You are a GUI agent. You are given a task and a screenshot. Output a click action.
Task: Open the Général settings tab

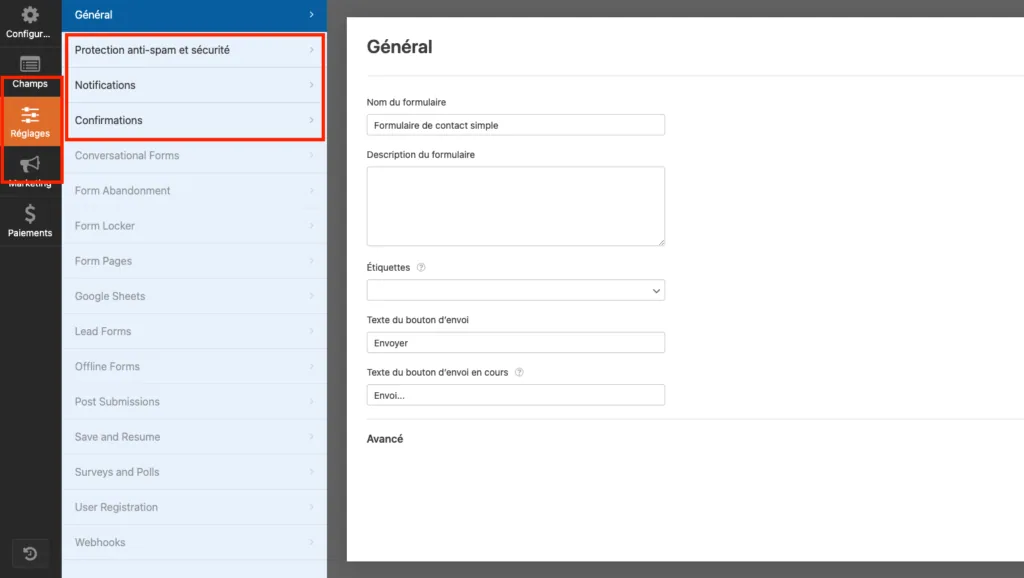(x=194, y=15)
